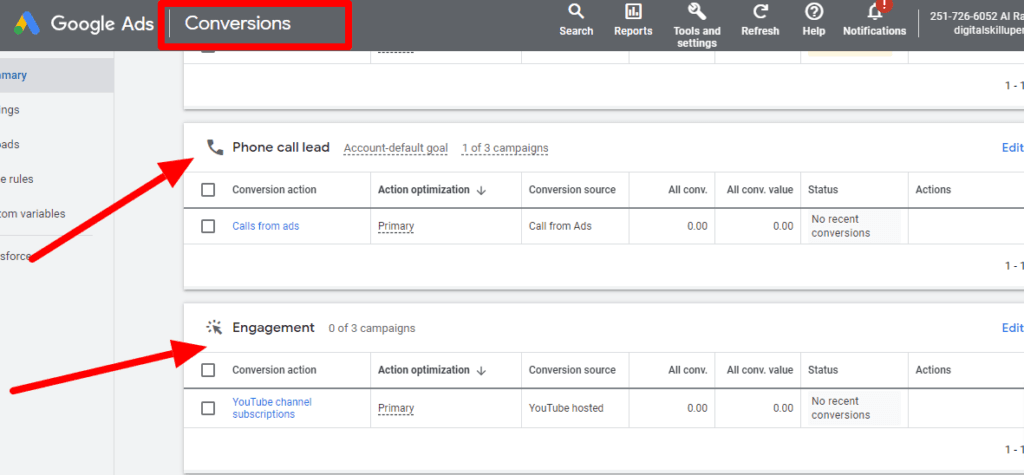This screenshot has width=1024, height=475.
Task: Click 1 of 3 campaigns link
Action: pos(505,148)
